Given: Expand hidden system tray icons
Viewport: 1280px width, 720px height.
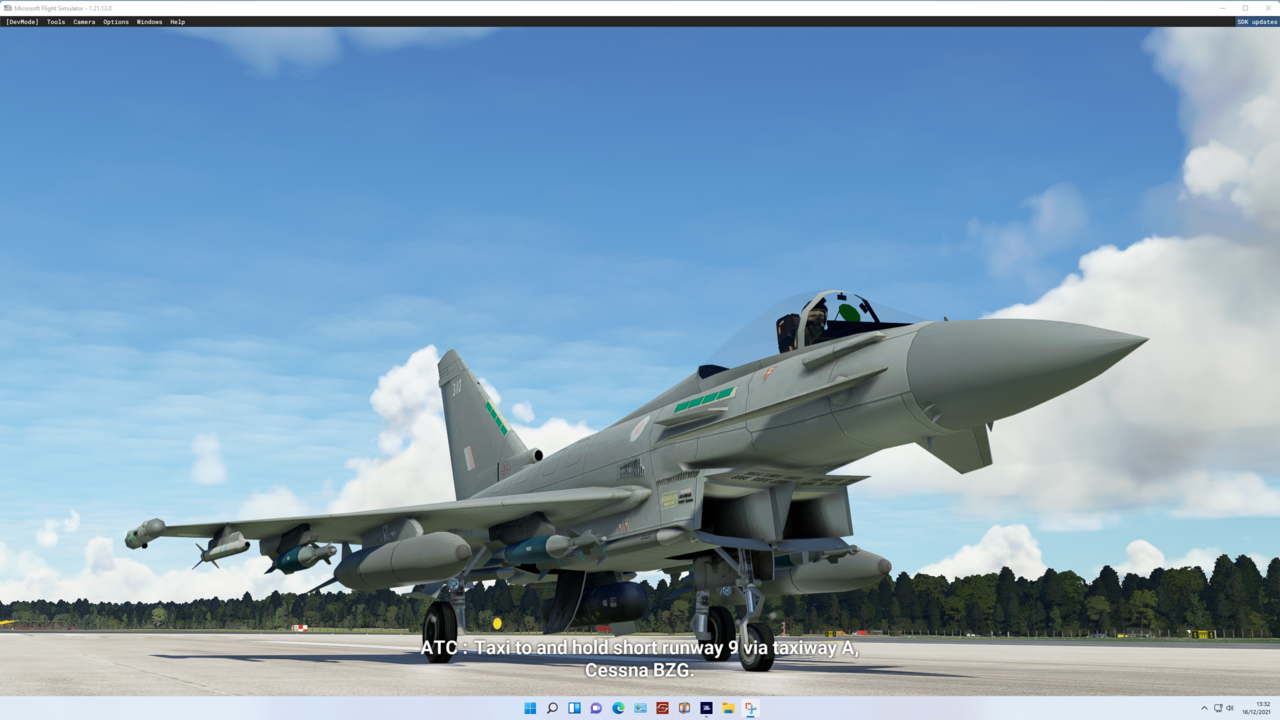Looking at the screenshot, I should 1204,708.
